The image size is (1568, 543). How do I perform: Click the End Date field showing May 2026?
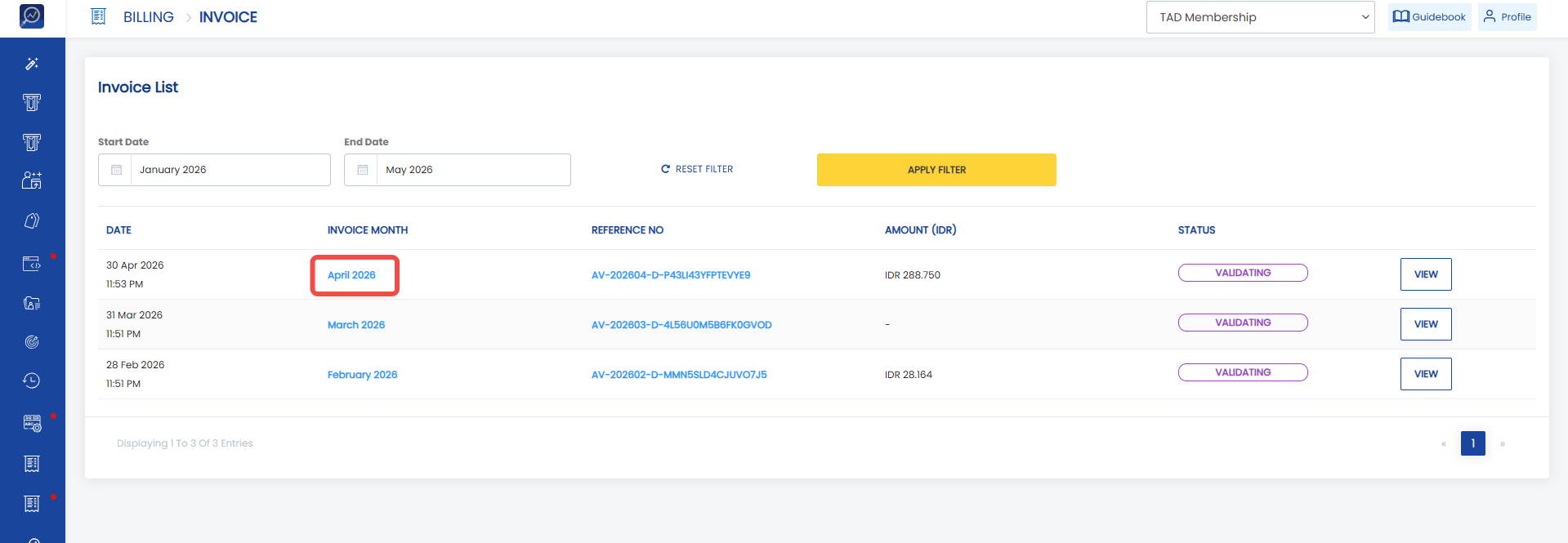pyautogui.click(x=458, y=170)
